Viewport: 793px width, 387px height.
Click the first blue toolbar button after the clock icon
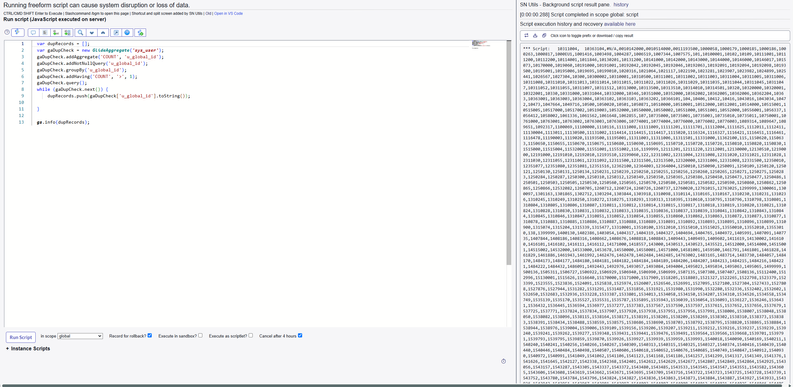18,32
